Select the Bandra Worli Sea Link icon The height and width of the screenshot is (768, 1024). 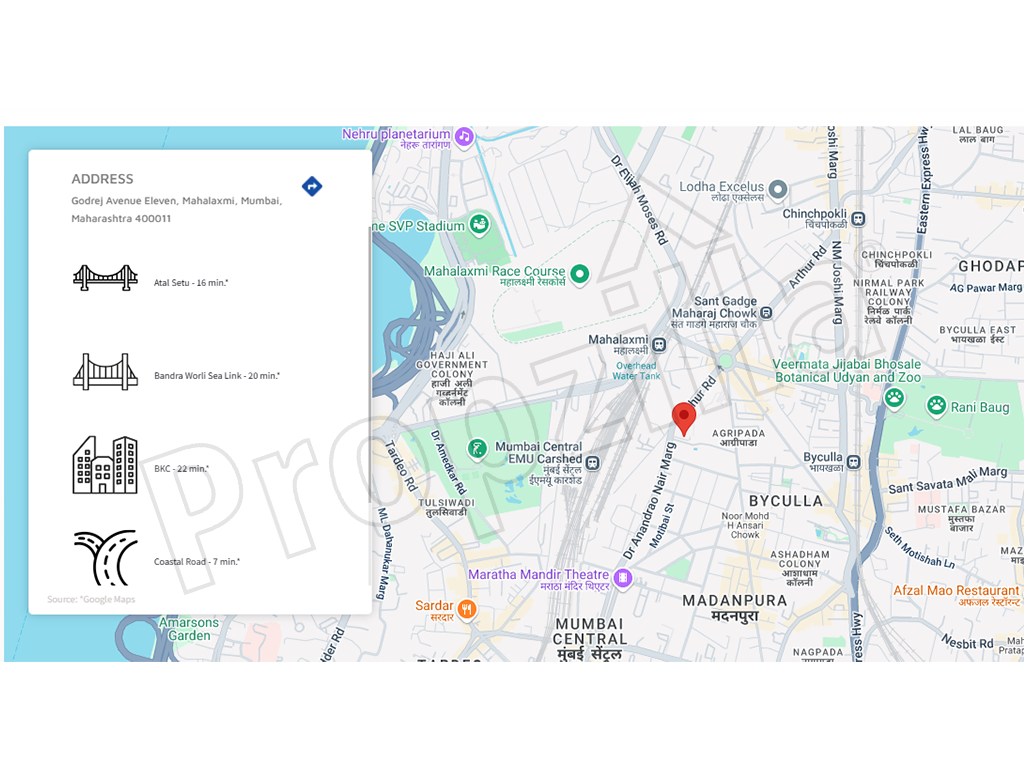click(x=105, y=372)
